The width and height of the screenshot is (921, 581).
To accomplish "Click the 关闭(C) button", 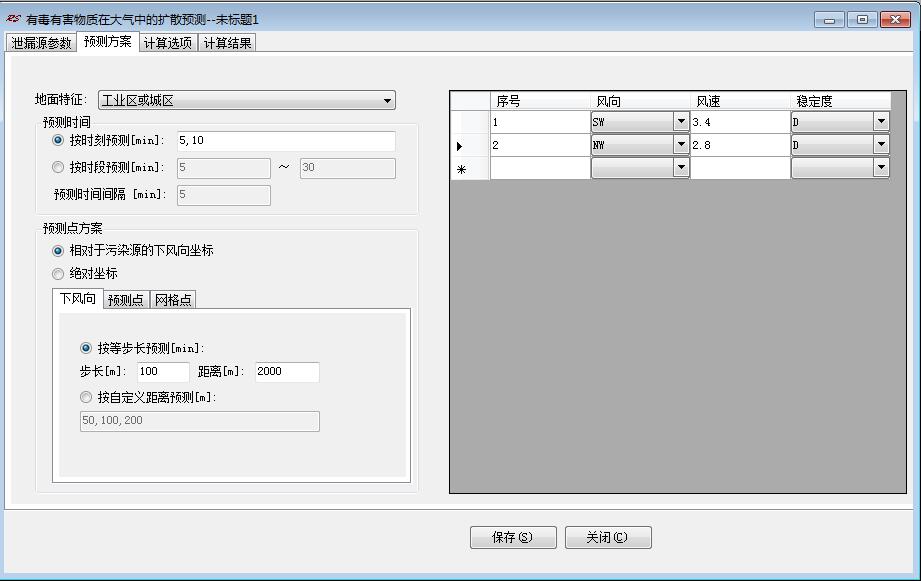I will tap(608, 538).
